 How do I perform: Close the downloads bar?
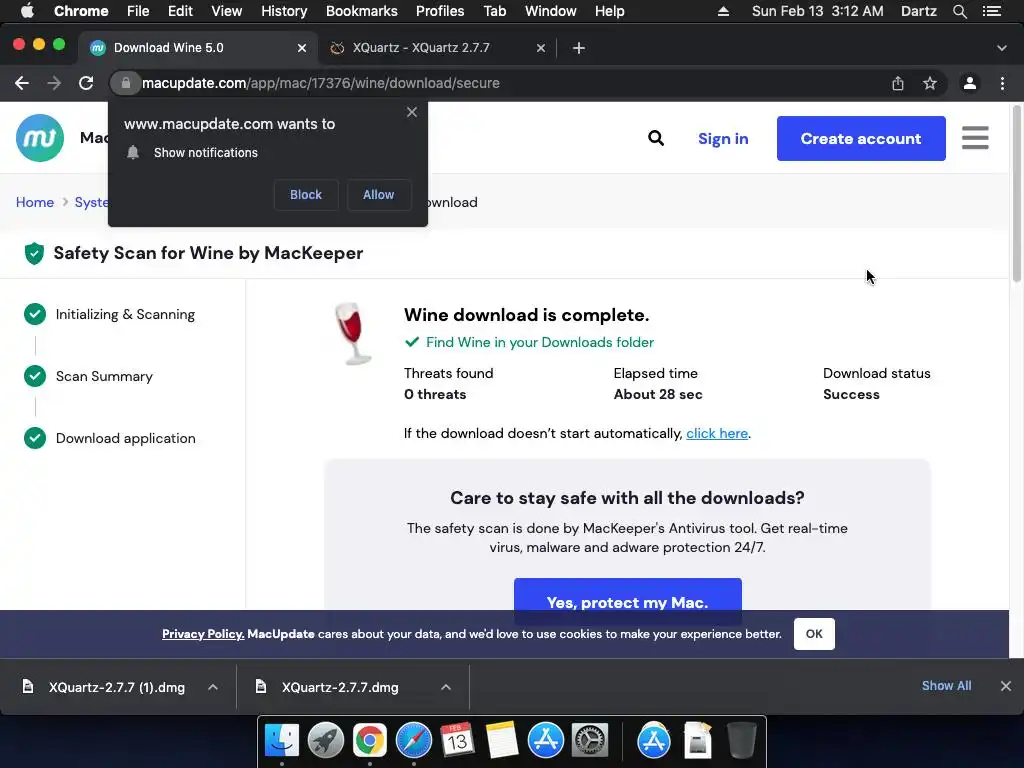pyautogui.click(x=1006, y=686)
